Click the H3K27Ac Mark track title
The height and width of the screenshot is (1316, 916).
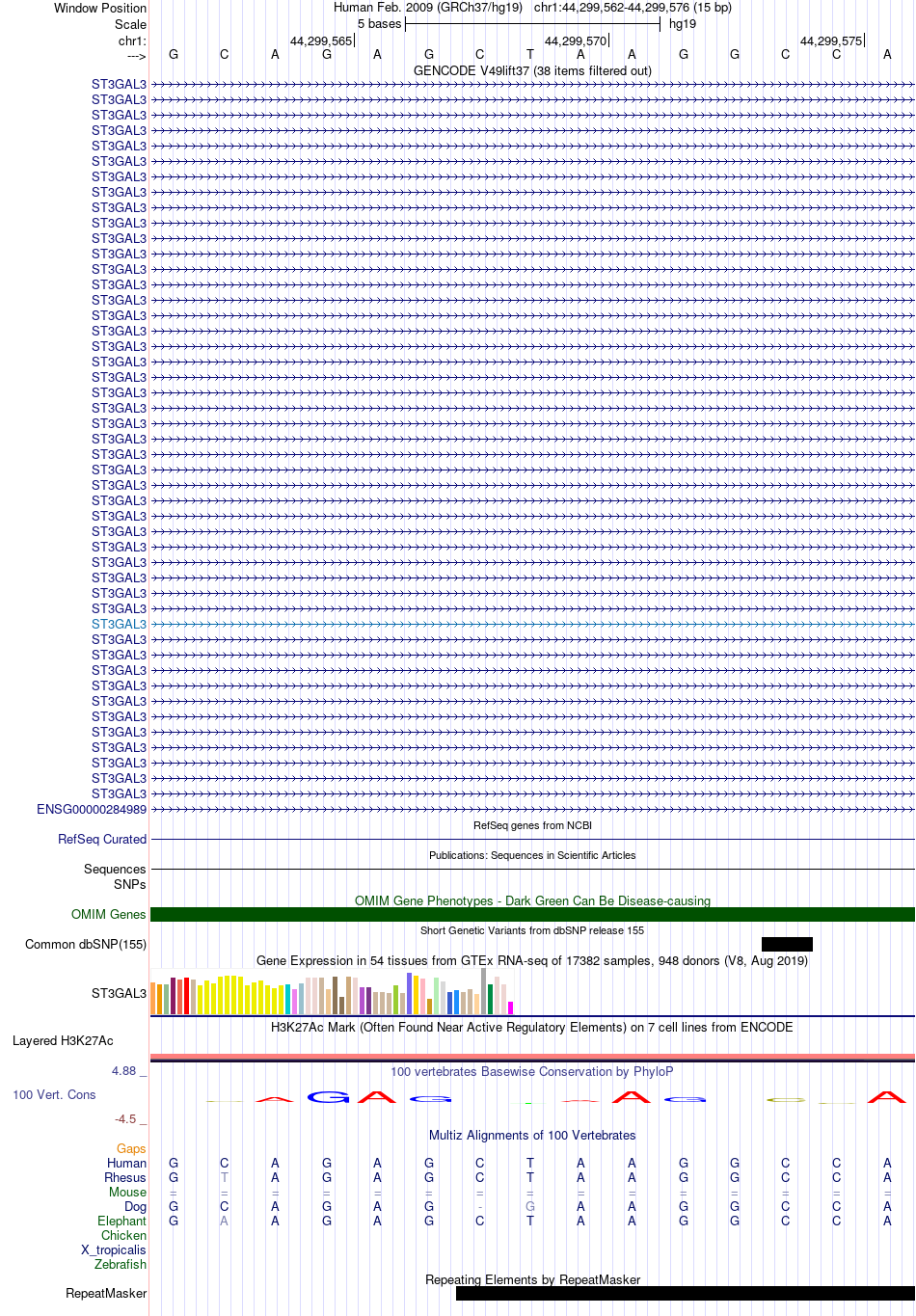532,1027
